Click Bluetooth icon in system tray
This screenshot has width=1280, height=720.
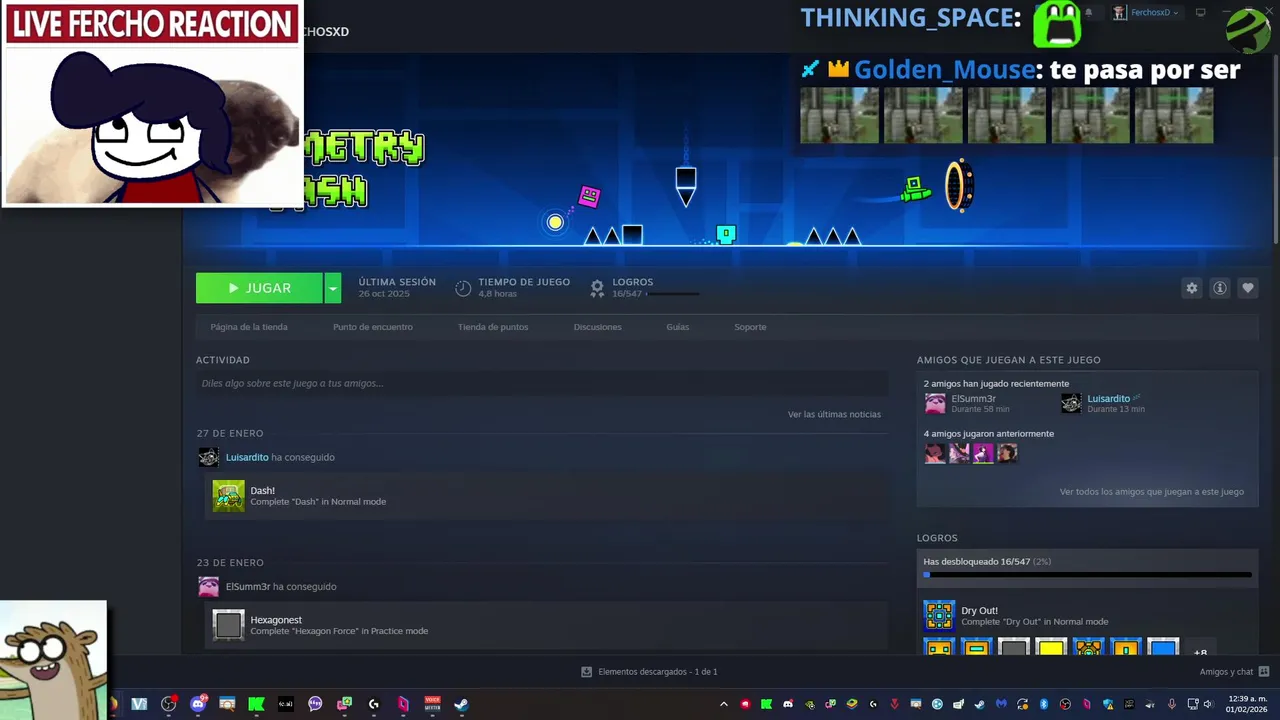click(1043, 704)
